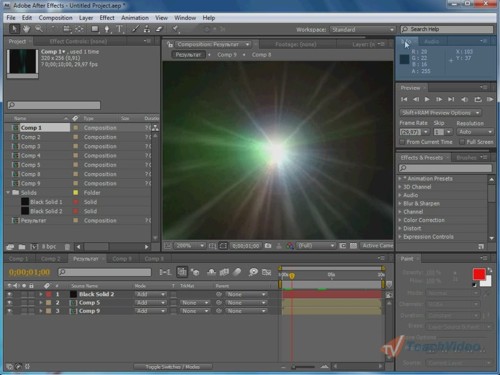The width and height of the screenshot is (500, 375).
Task: Jump to first frame in Preview
Action: (404, 99)
